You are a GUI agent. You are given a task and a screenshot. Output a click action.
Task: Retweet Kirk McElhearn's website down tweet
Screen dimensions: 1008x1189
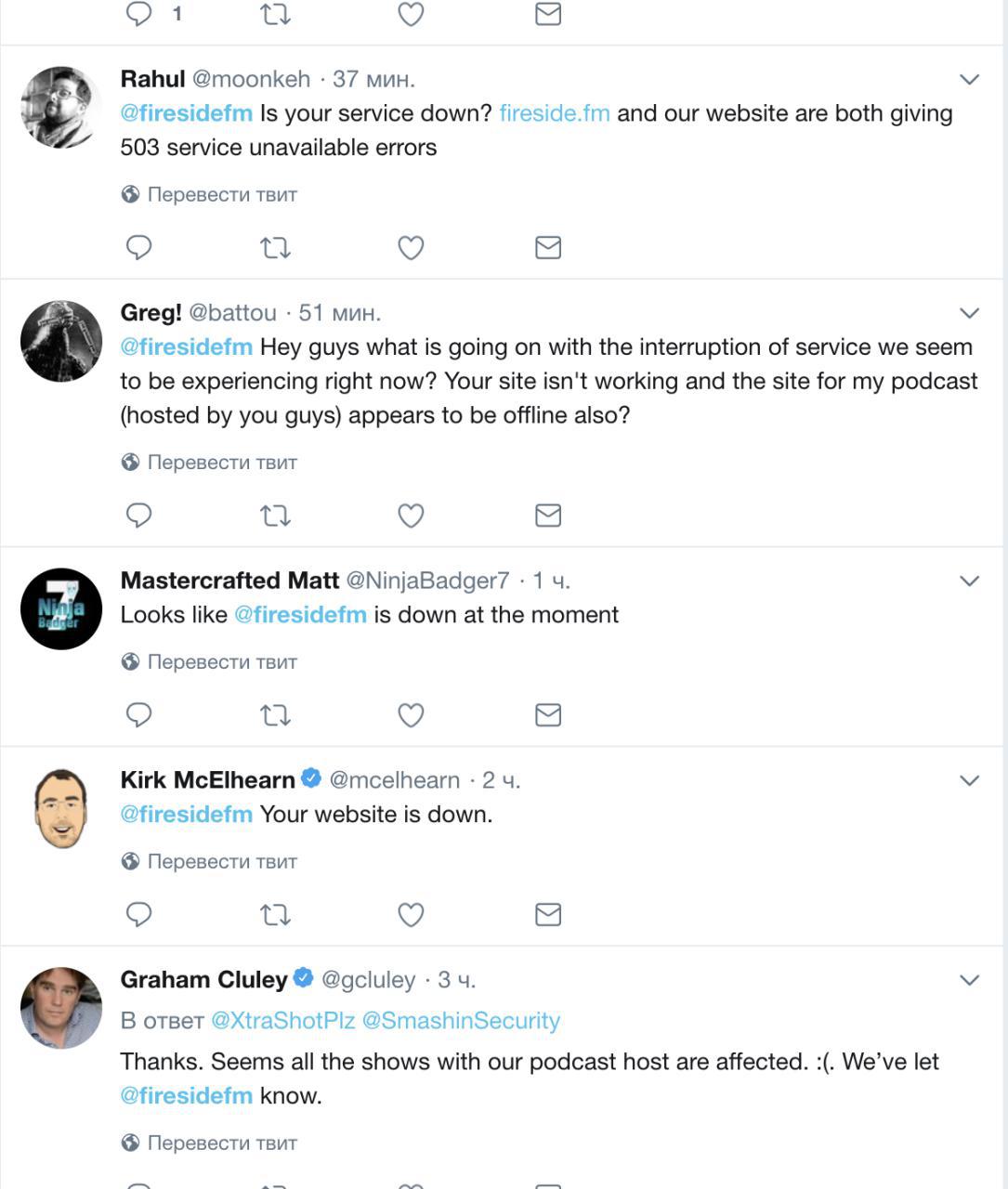275,914
